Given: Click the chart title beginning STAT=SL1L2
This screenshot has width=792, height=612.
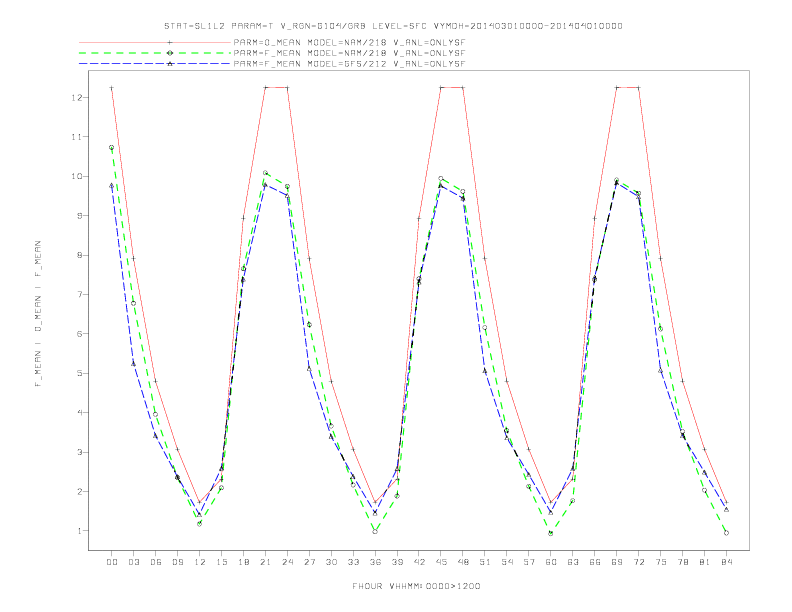Looking at the screenshot, I should click(x=393, y=26).
